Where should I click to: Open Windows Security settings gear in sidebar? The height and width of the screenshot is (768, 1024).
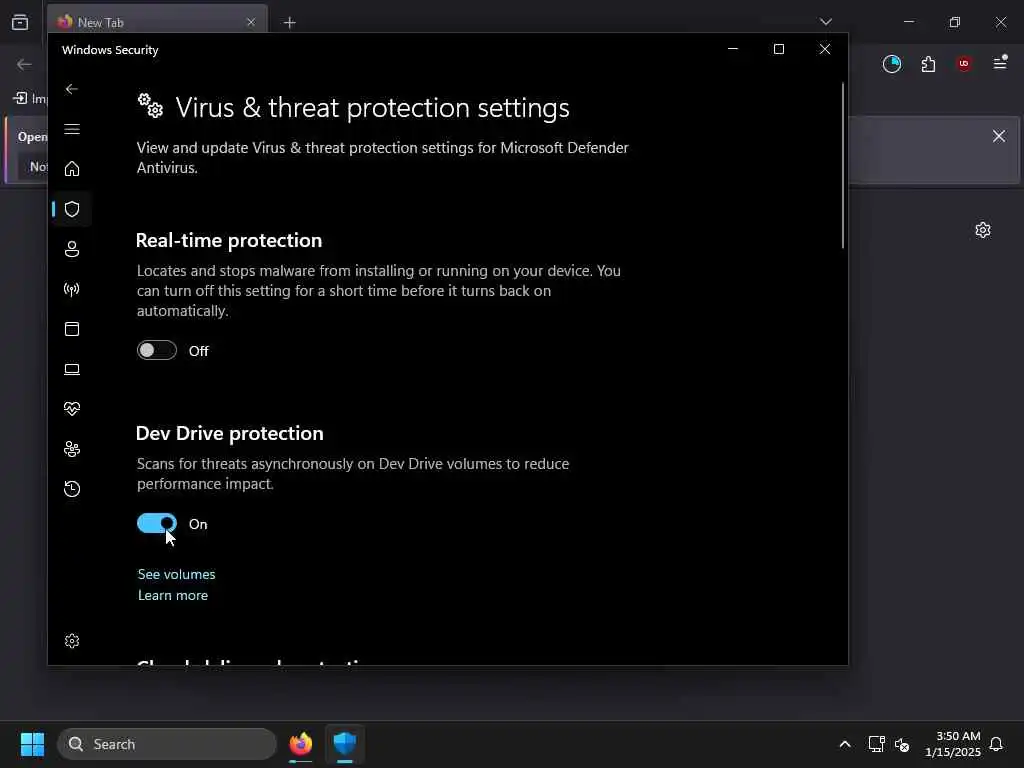[x=72, y=641]
